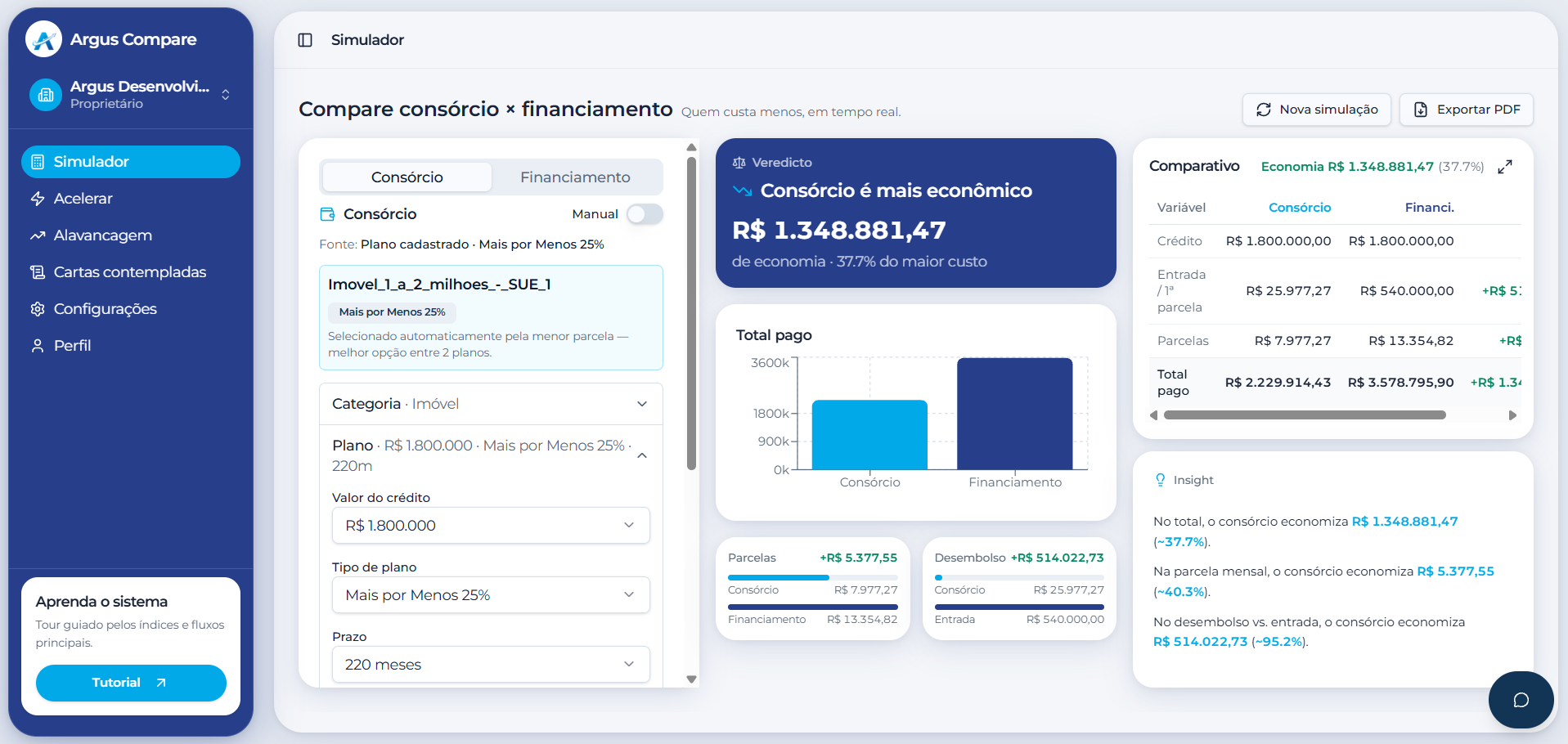Click the organization building avatar icon
This screenshot has width=1568, height=744.
pyautogui.click(x=46, y=95)
